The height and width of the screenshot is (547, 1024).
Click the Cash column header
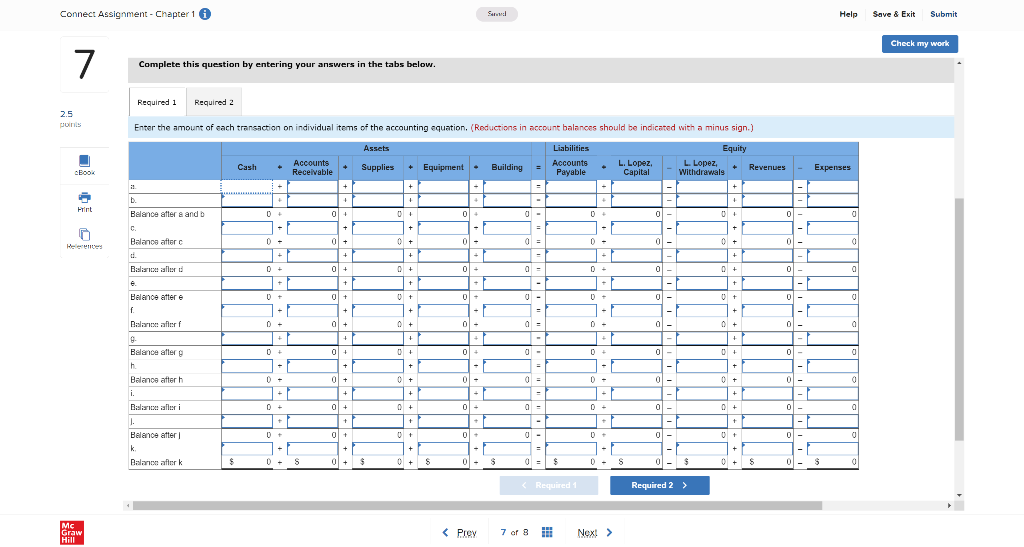[x=247, y=167]
